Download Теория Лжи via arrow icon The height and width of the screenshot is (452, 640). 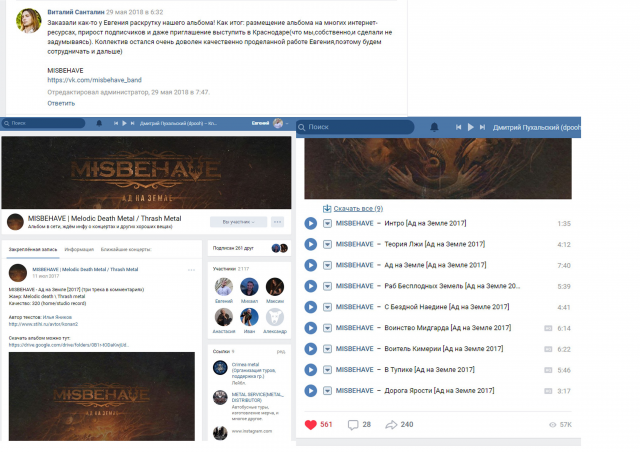(327, 244)
